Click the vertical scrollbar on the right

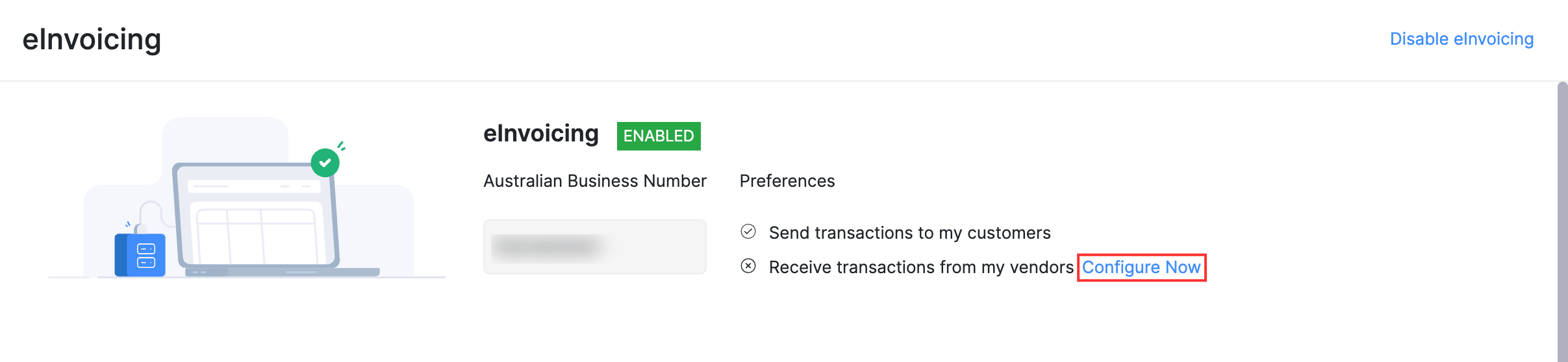tap(1562, 221)
